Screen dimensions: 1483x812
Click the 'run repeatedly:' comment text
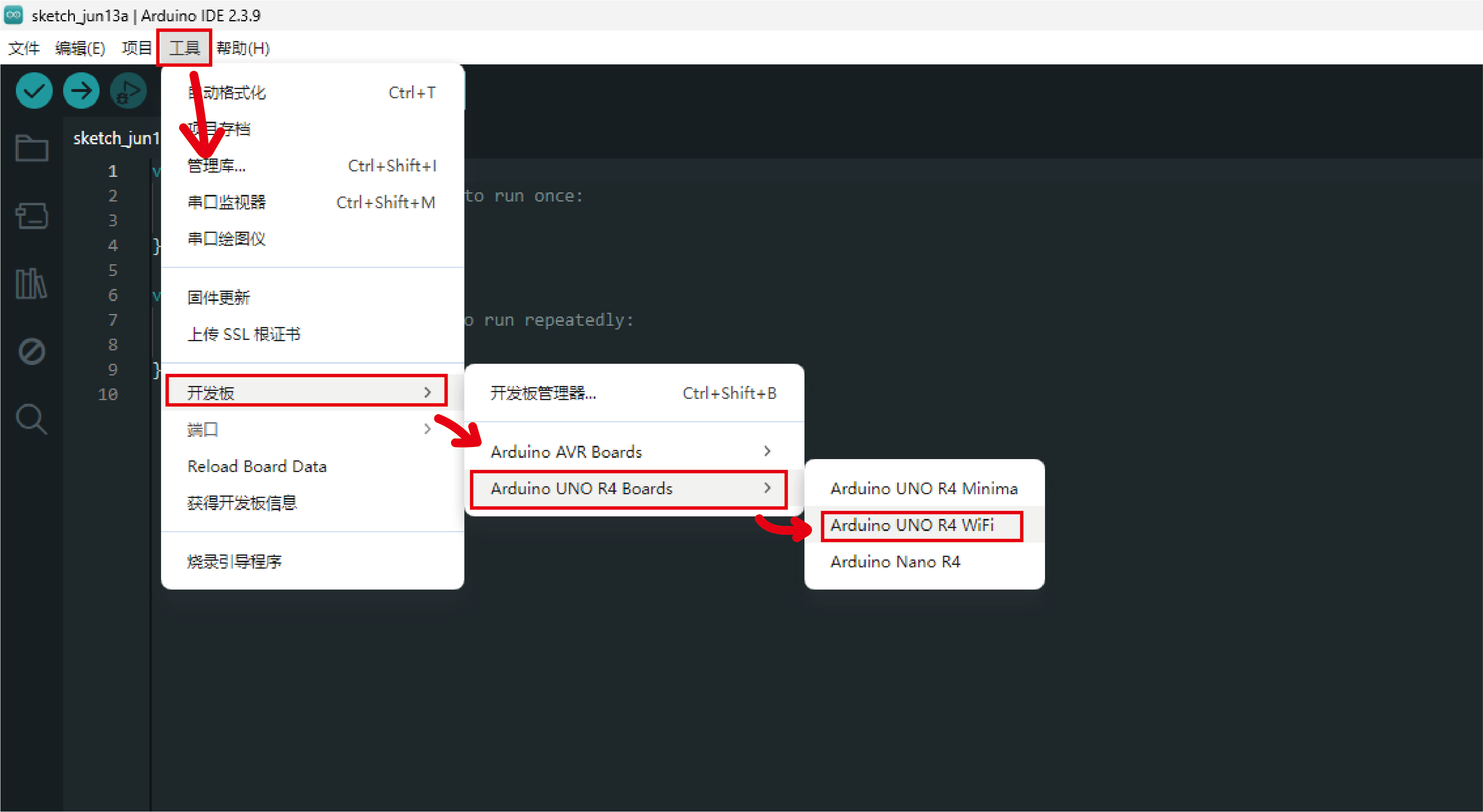558,320
